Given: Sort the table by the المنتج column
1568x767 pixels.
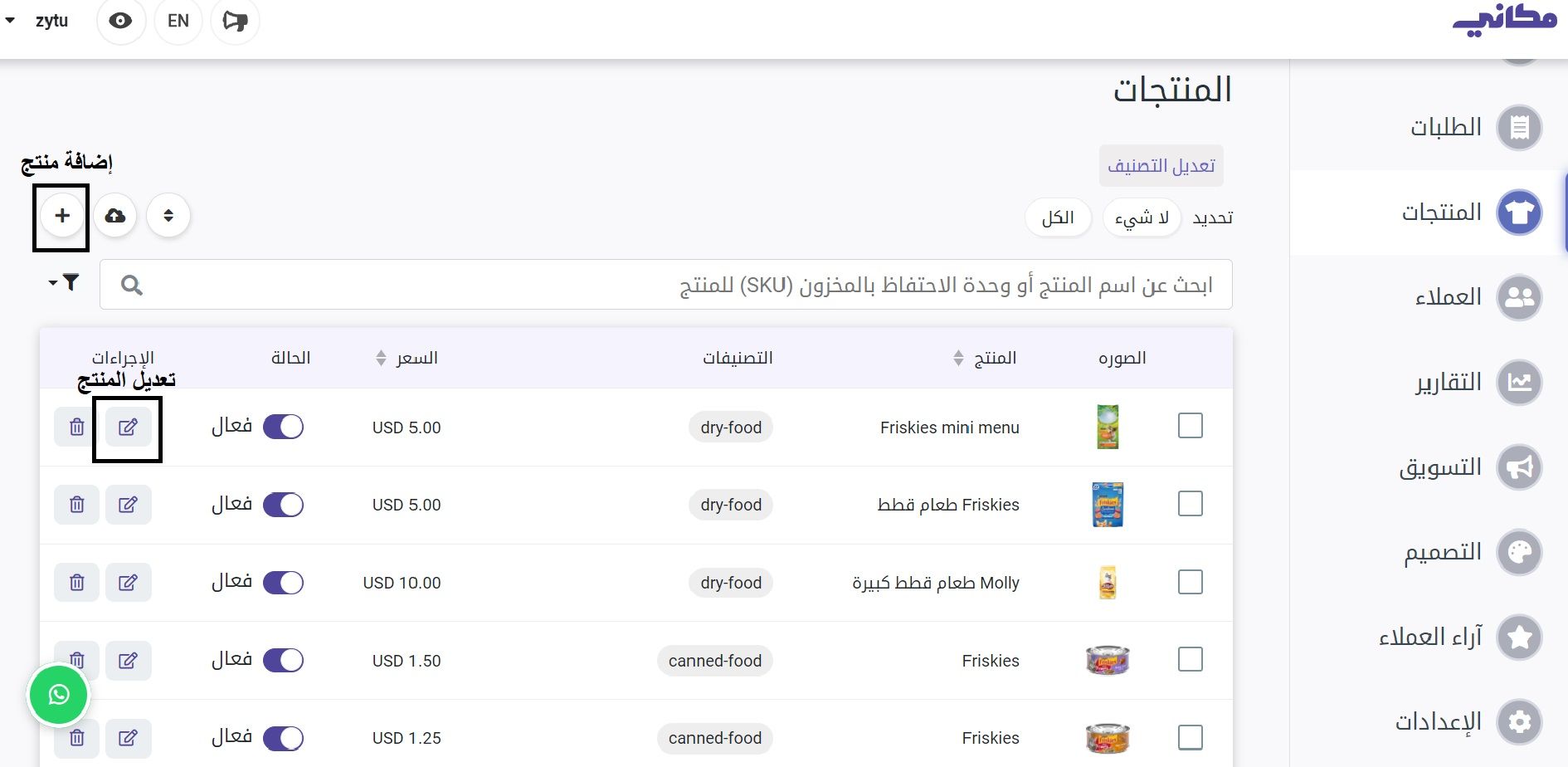Looking at the screenshot, I should click(985, 358).
